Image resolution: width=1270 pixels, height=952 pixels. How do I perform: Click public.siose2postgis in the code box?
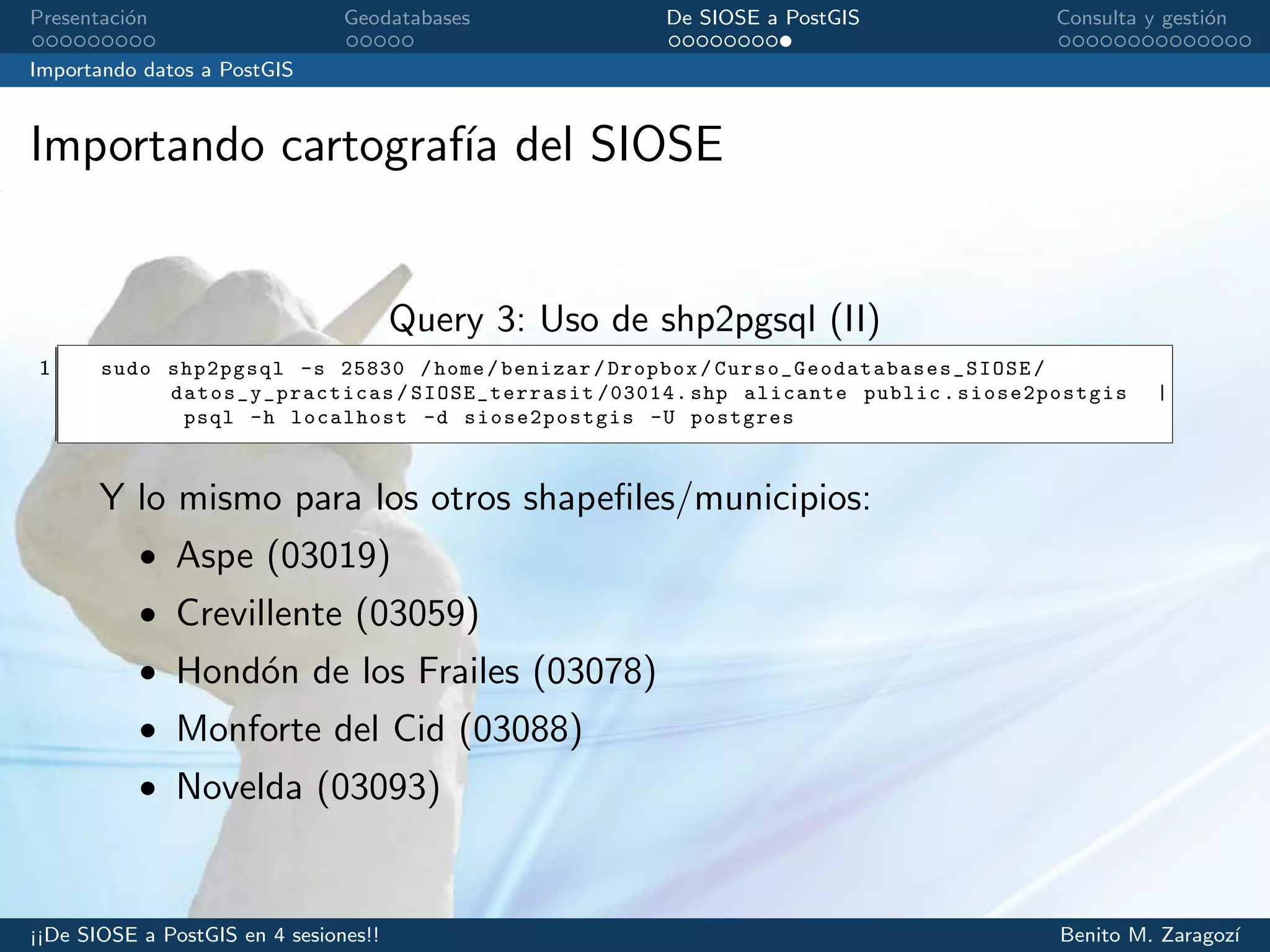pyautogui.click(x=995, y=394)
